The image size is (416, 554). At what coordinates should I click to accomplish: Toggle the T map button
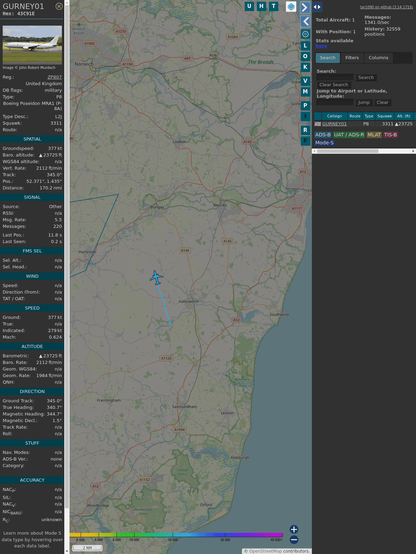[x=274, y=6]
